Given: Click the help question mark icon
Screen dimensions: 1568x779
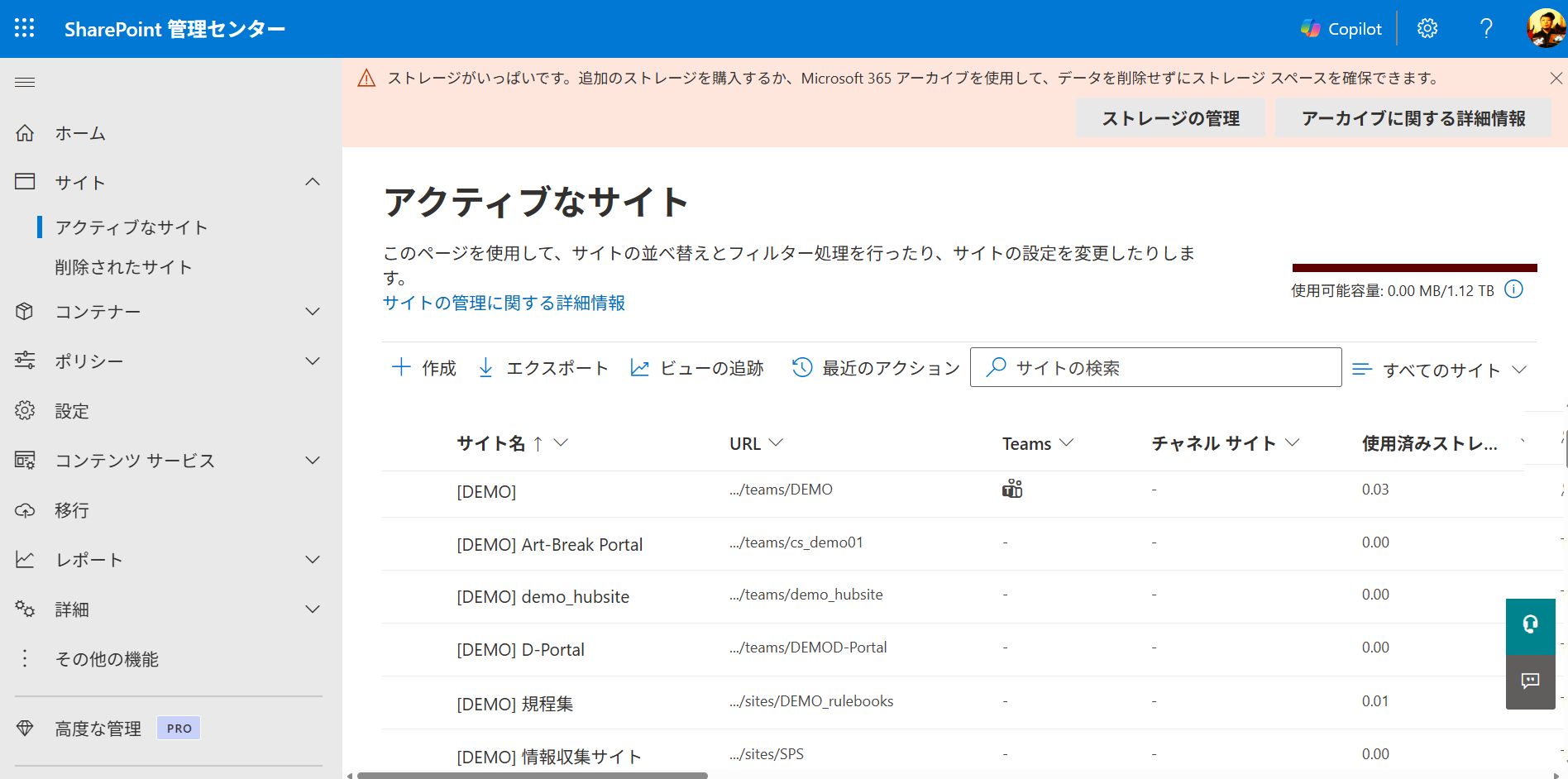Looking at the screenshot, I should coord(1486,29).
